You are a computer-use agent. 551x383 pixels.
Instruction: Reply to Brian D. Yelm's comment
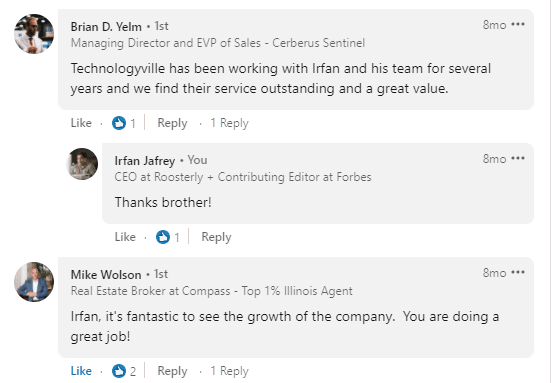coord(172,123)
